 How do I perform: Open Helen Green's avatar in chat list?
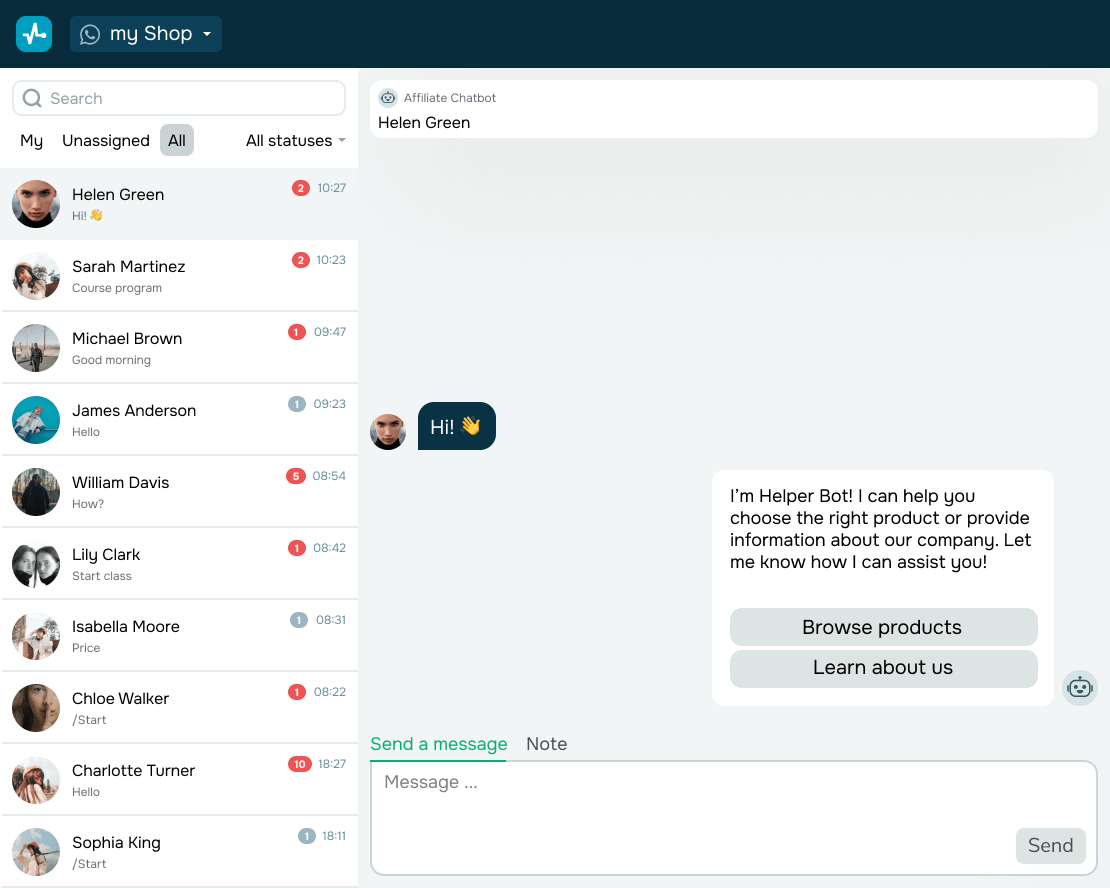tap(36, 204)
